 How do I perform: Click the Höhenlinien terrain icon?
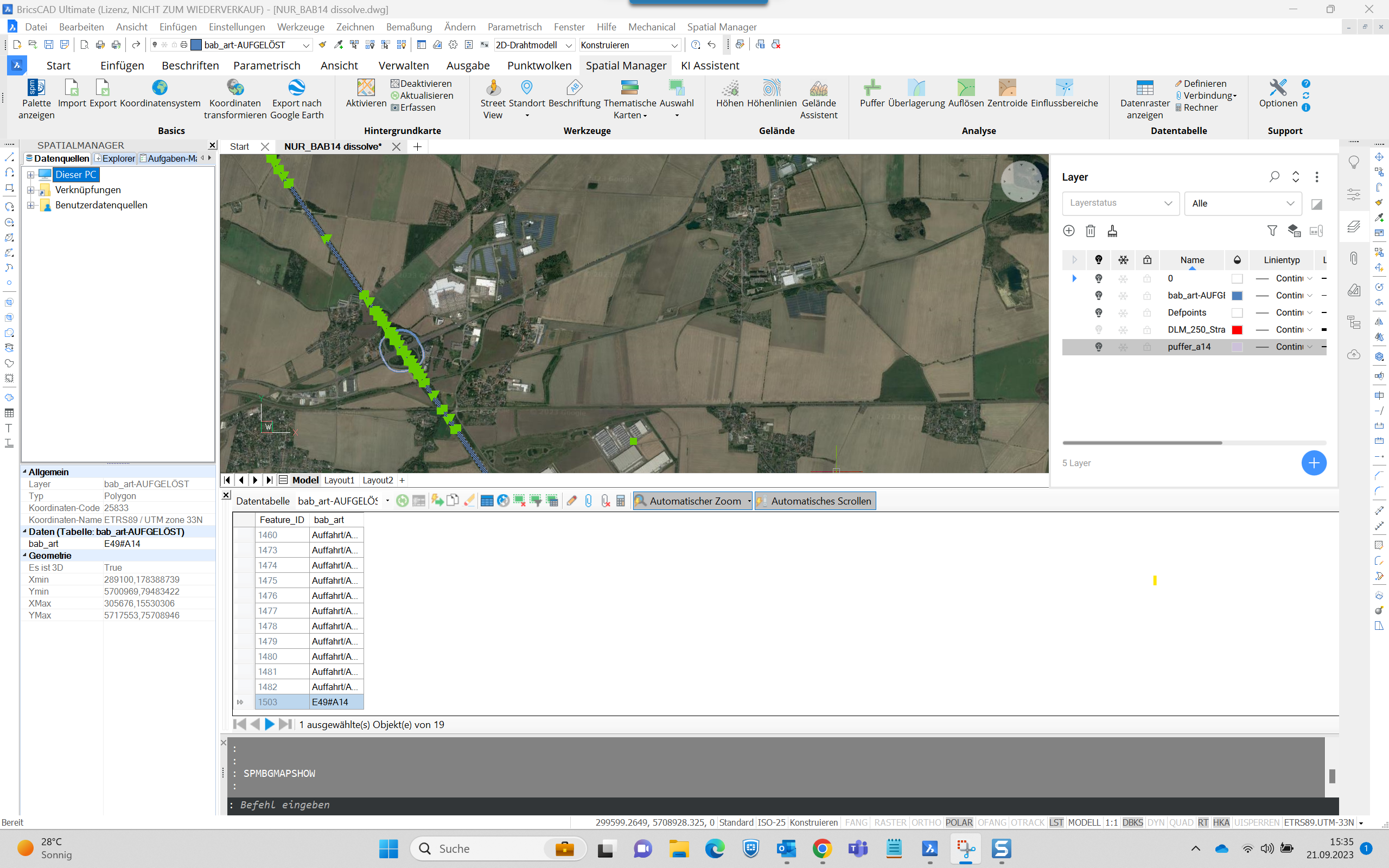coord(772,88)
